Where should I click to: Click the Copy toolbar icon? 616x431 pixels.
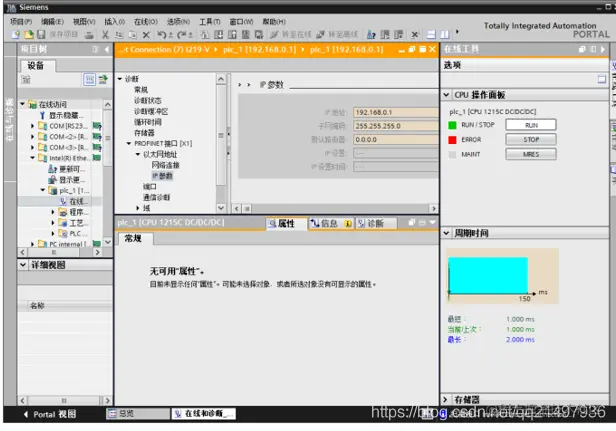coord(119,35)
